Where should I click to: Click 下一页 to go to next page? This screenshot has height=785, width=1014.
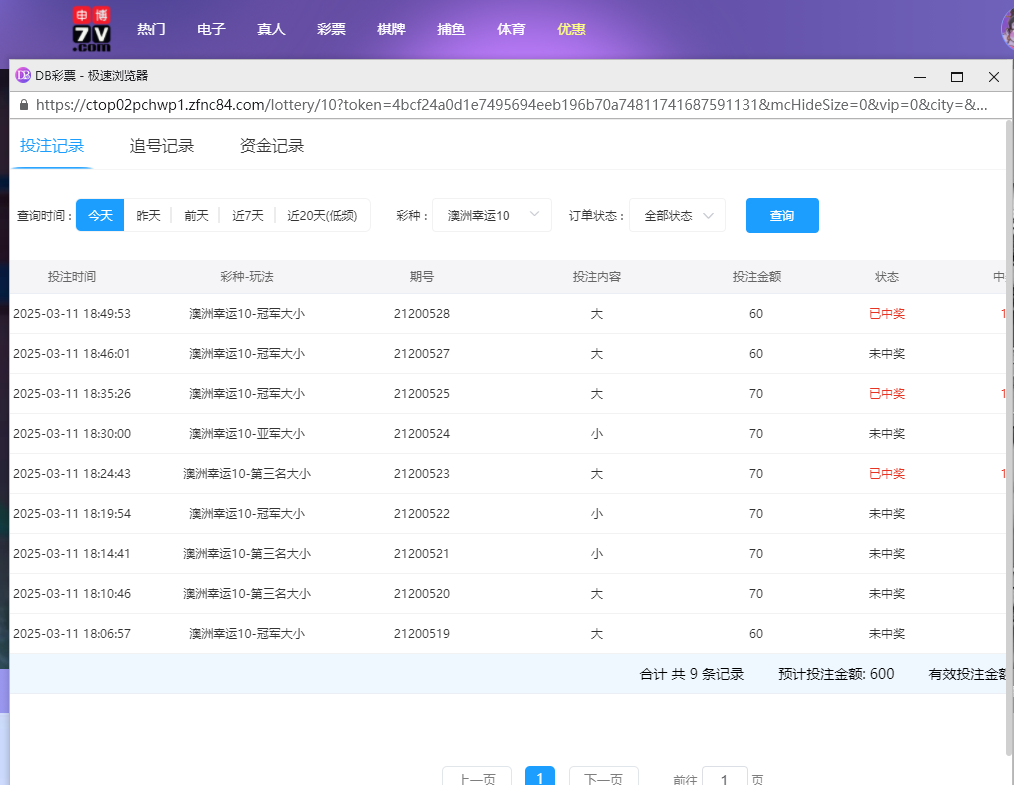(604, 775)
